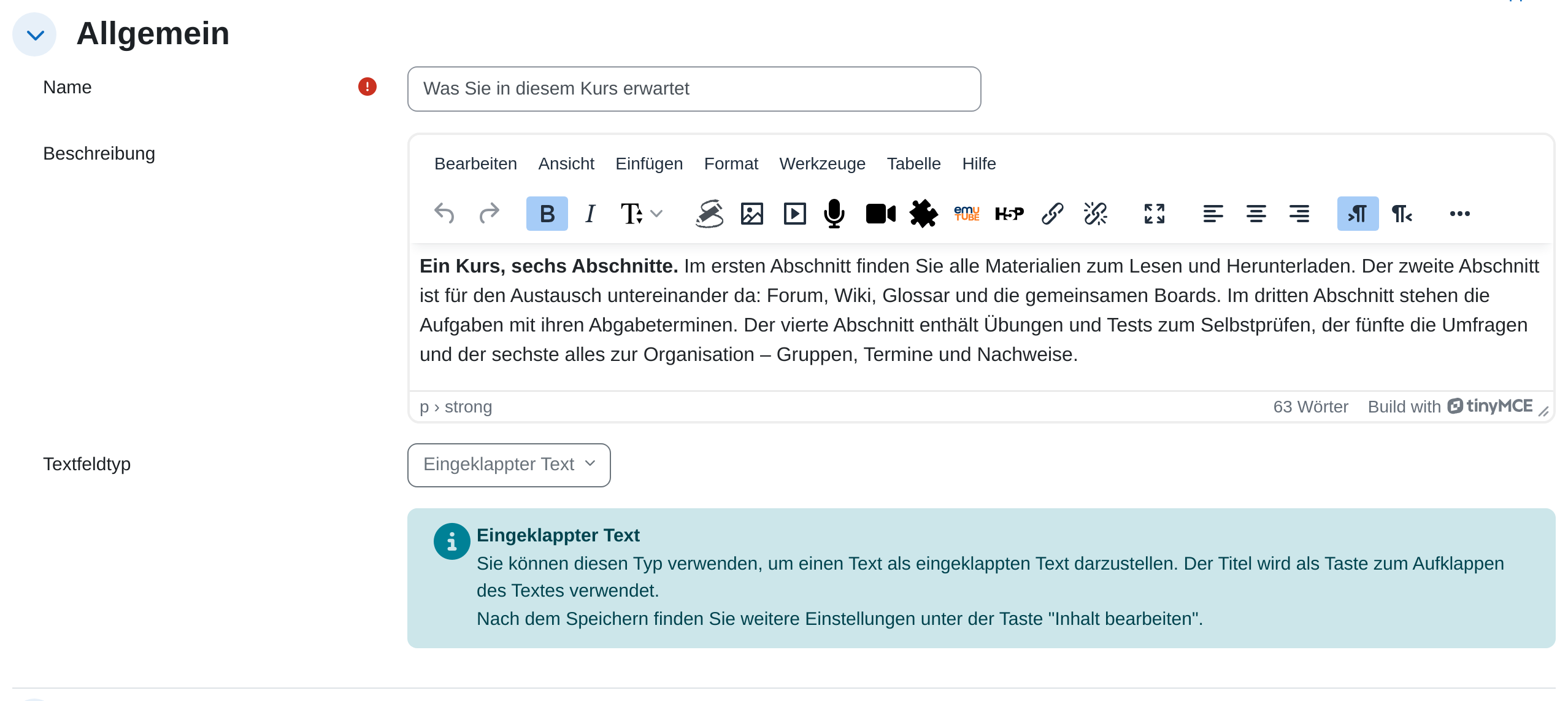This screenshot has height=701, width=1568.
Task: Open Textfeldtyp dropdown Eingeklappter Text
Action: pyautogui.click(x=509, y=465)
